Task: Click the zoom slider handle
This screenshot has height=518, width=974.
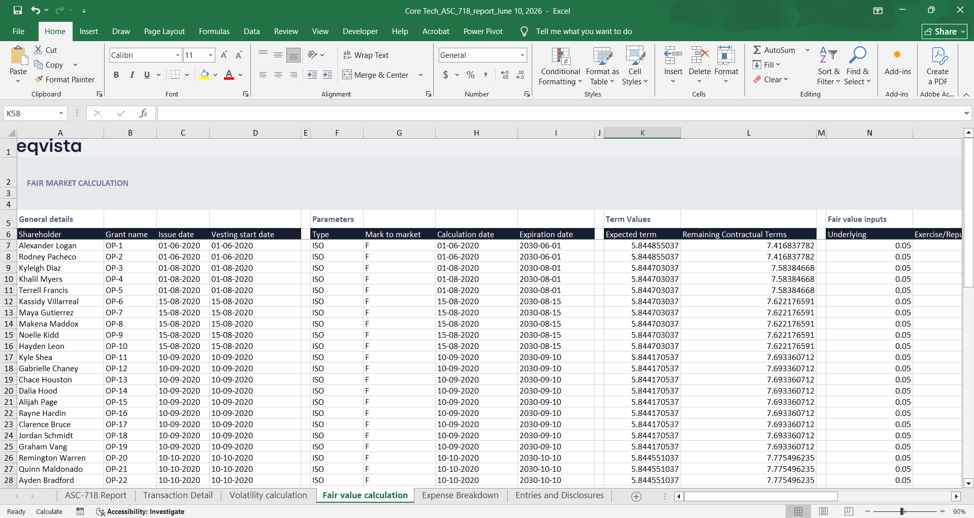Action: point(902,511)
